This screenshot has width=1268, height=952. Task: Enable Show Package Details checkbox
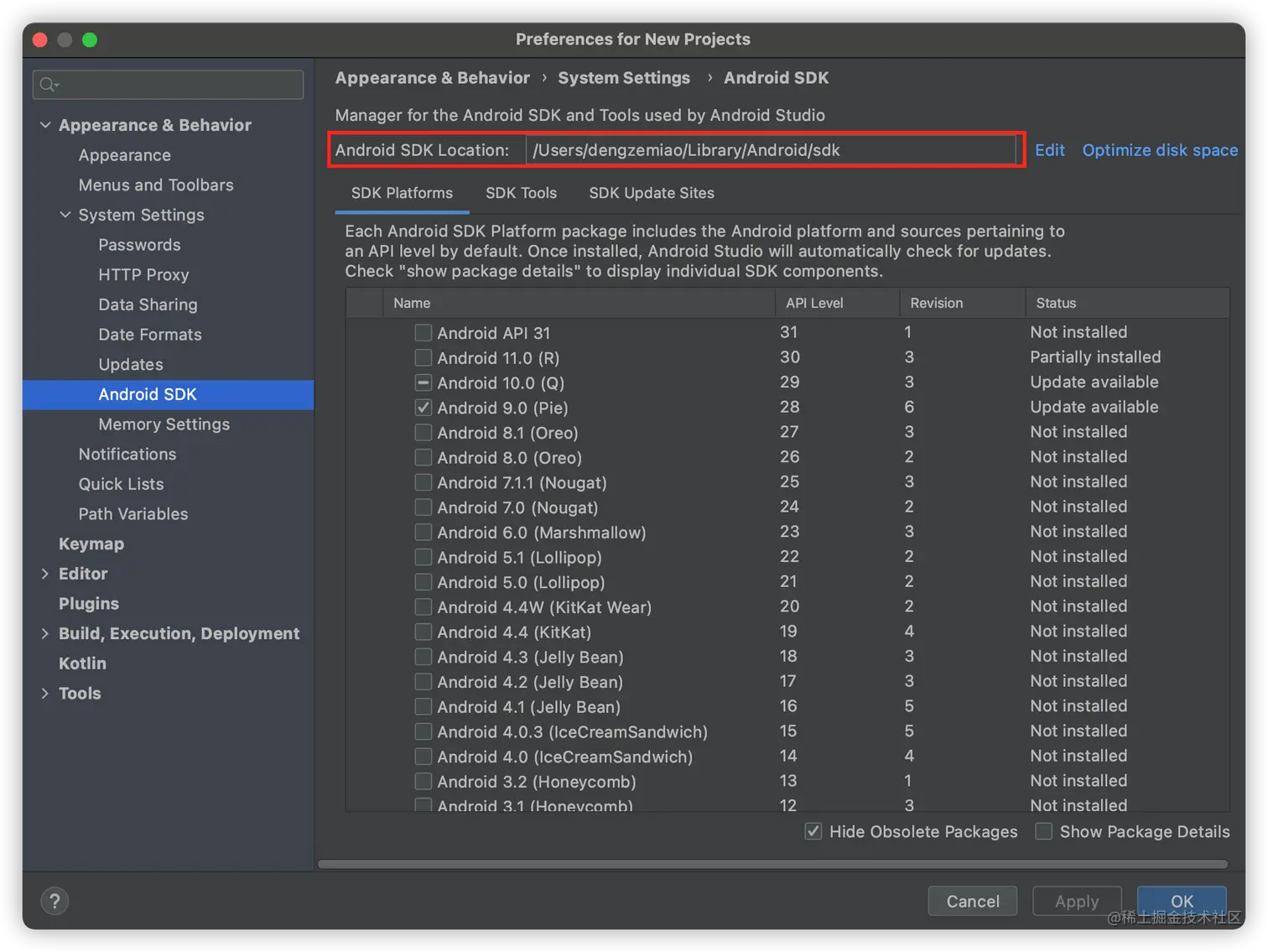click(1044, 831)
